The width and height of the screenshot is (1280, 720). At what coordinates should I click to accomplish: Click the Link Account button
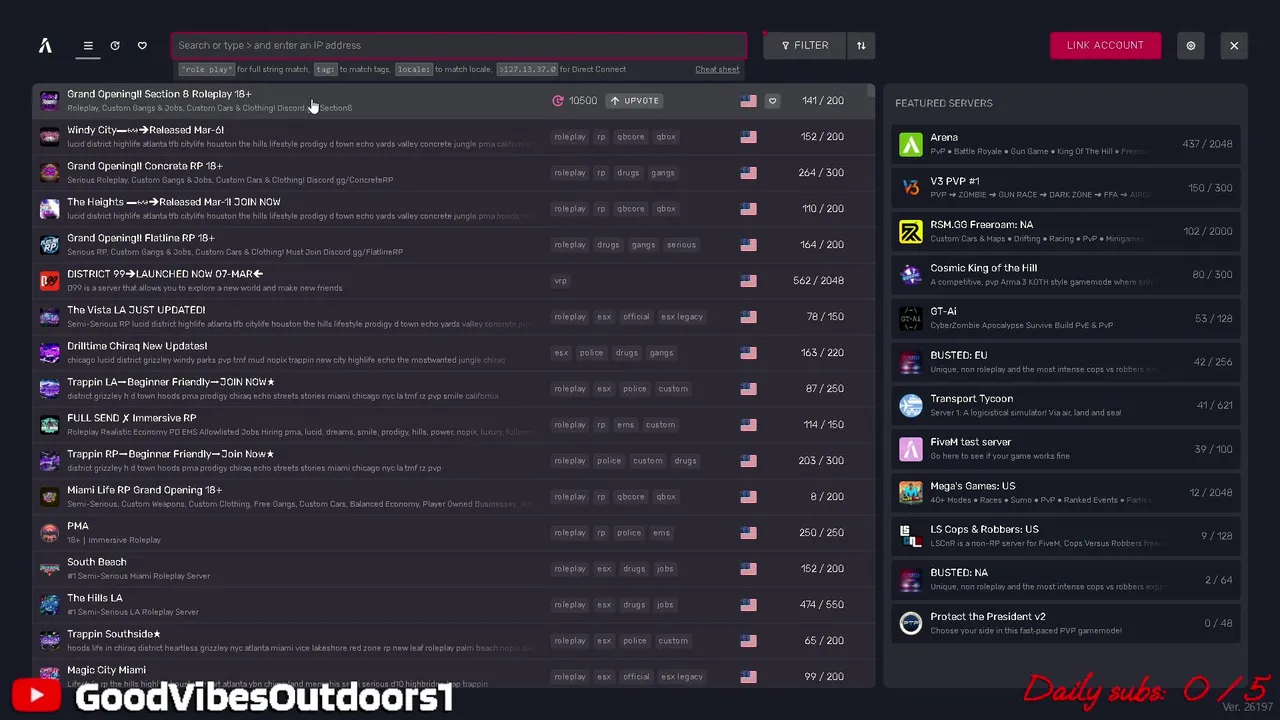1105,45
